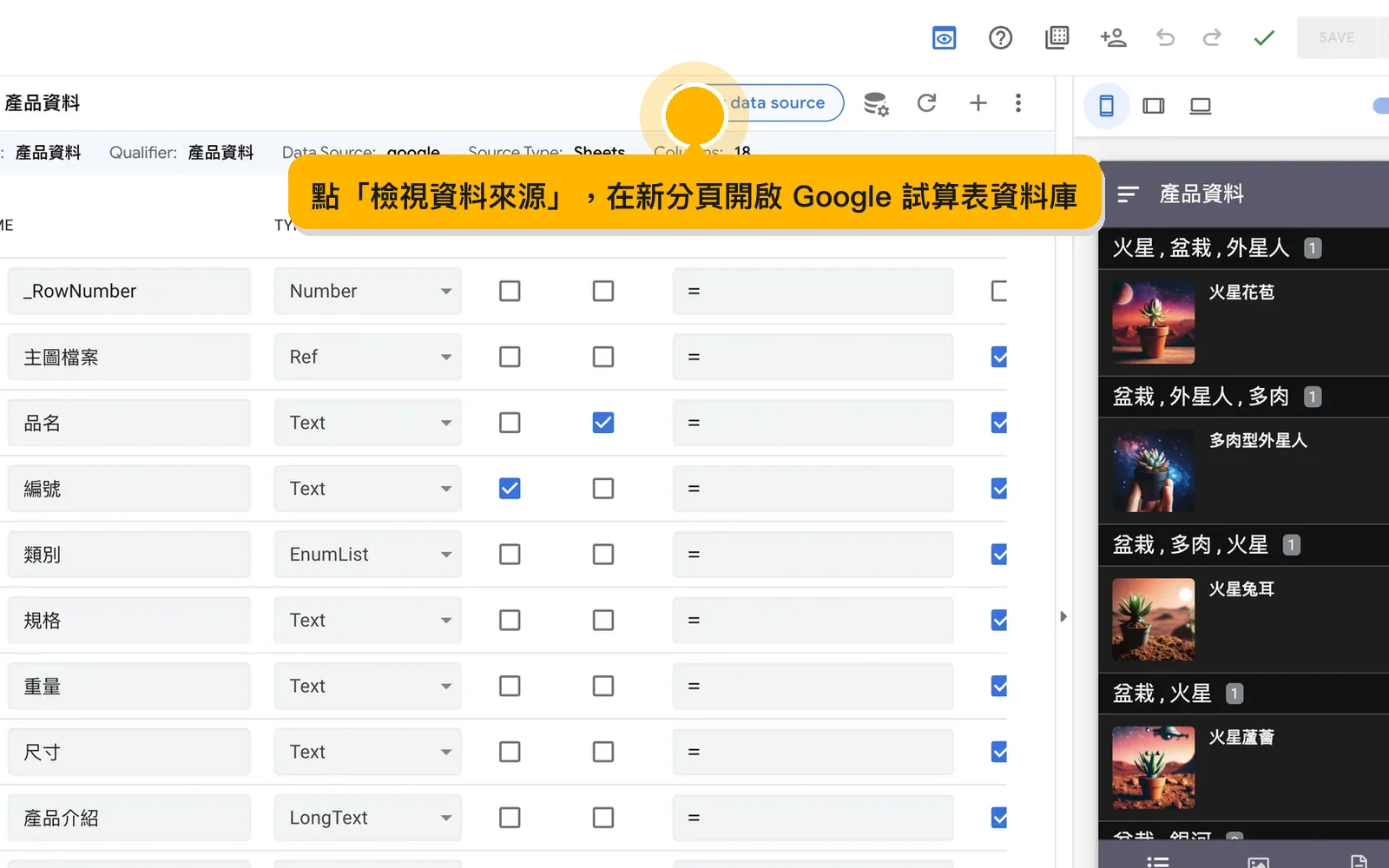Viewport: 1389px width, 868px height.
Task: Add a column with plus icon
Action: (978, 103)
